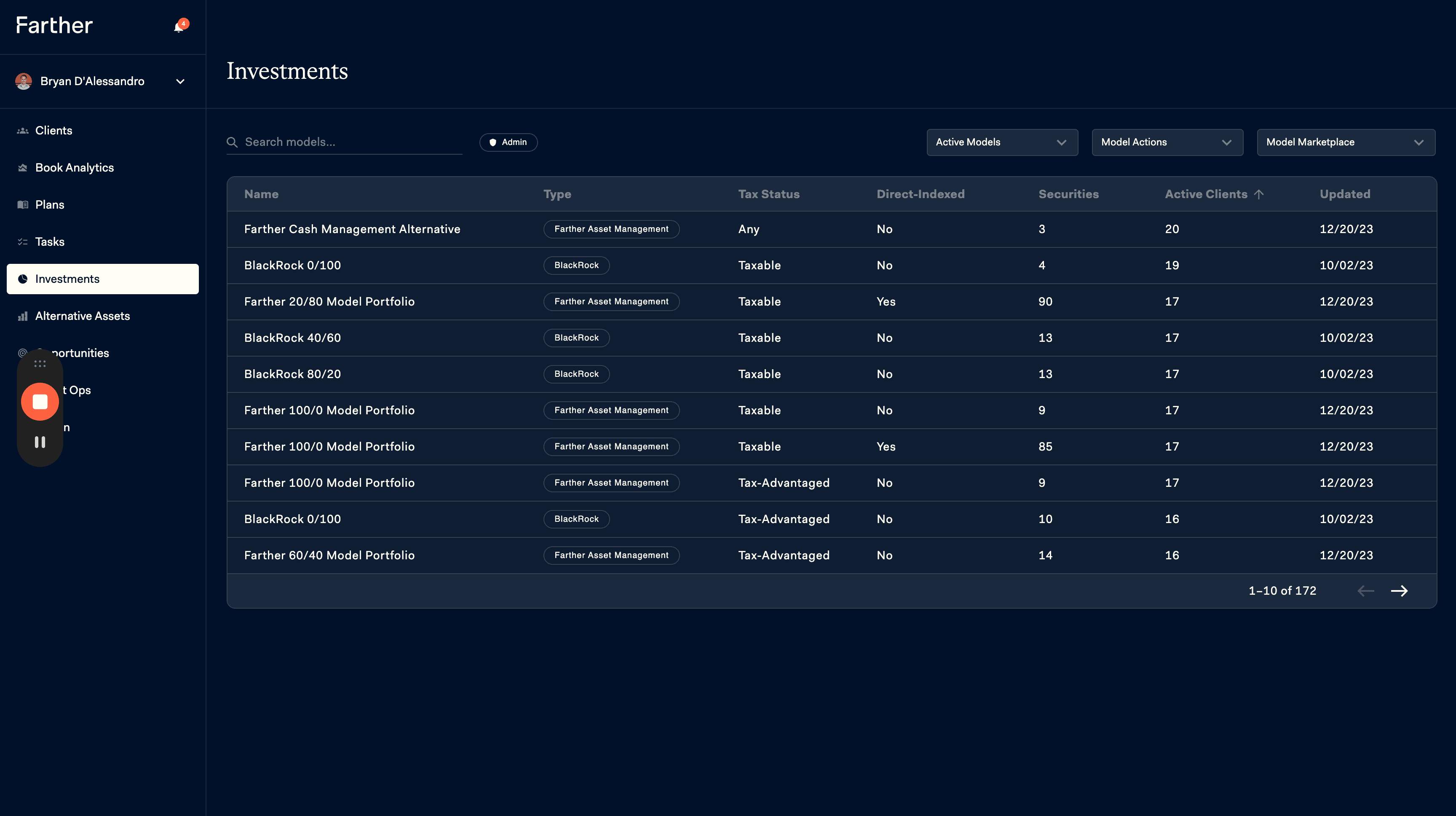This screenshot has width=1456, height=816.
Task: Open BlackRock 80/20 model
Action: pyautogui.click(x=832, y=374)
